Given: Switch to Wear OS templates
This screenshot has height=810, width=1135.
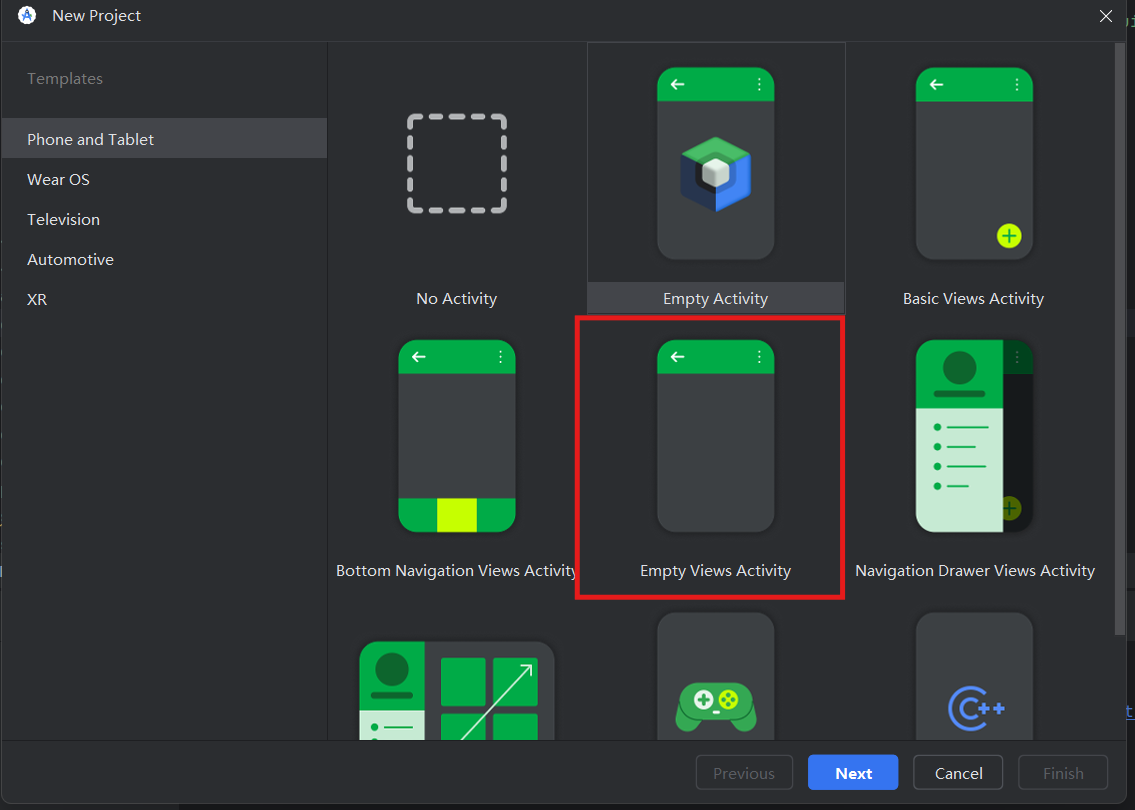Looking at the screenshot, I should [164, 179].
